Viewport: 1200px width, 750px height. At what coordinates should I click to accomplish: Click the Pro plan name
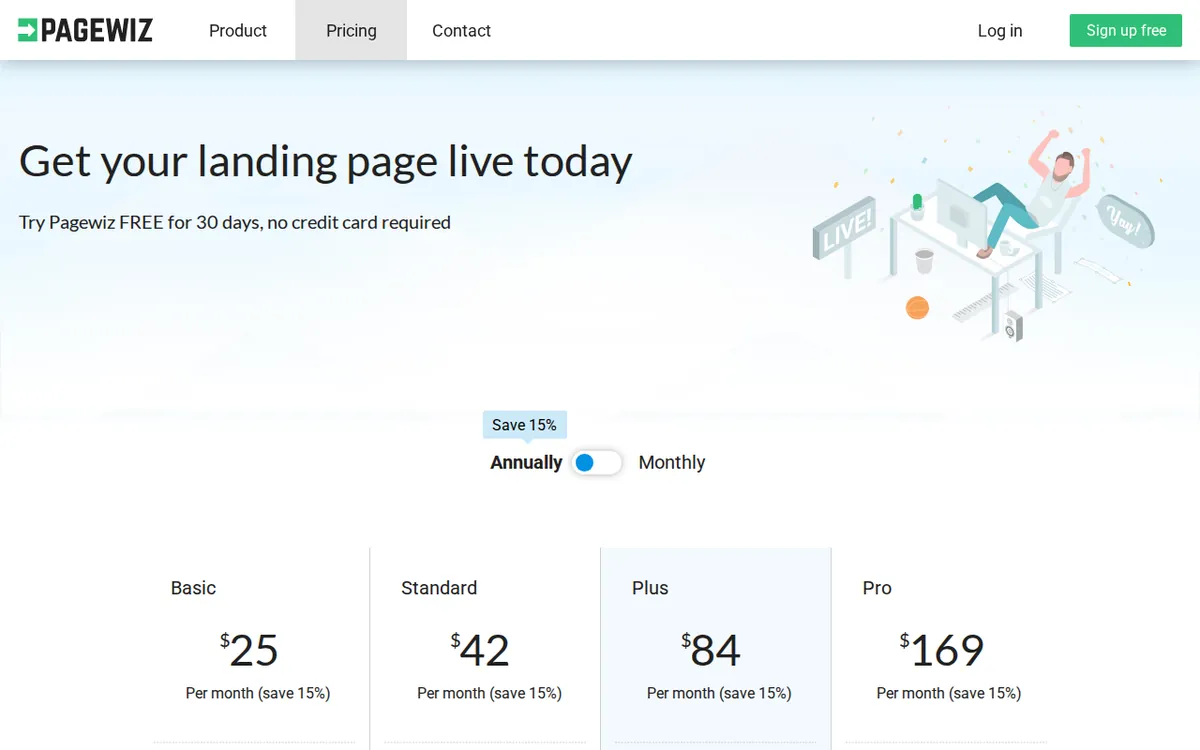pos(877,588)
